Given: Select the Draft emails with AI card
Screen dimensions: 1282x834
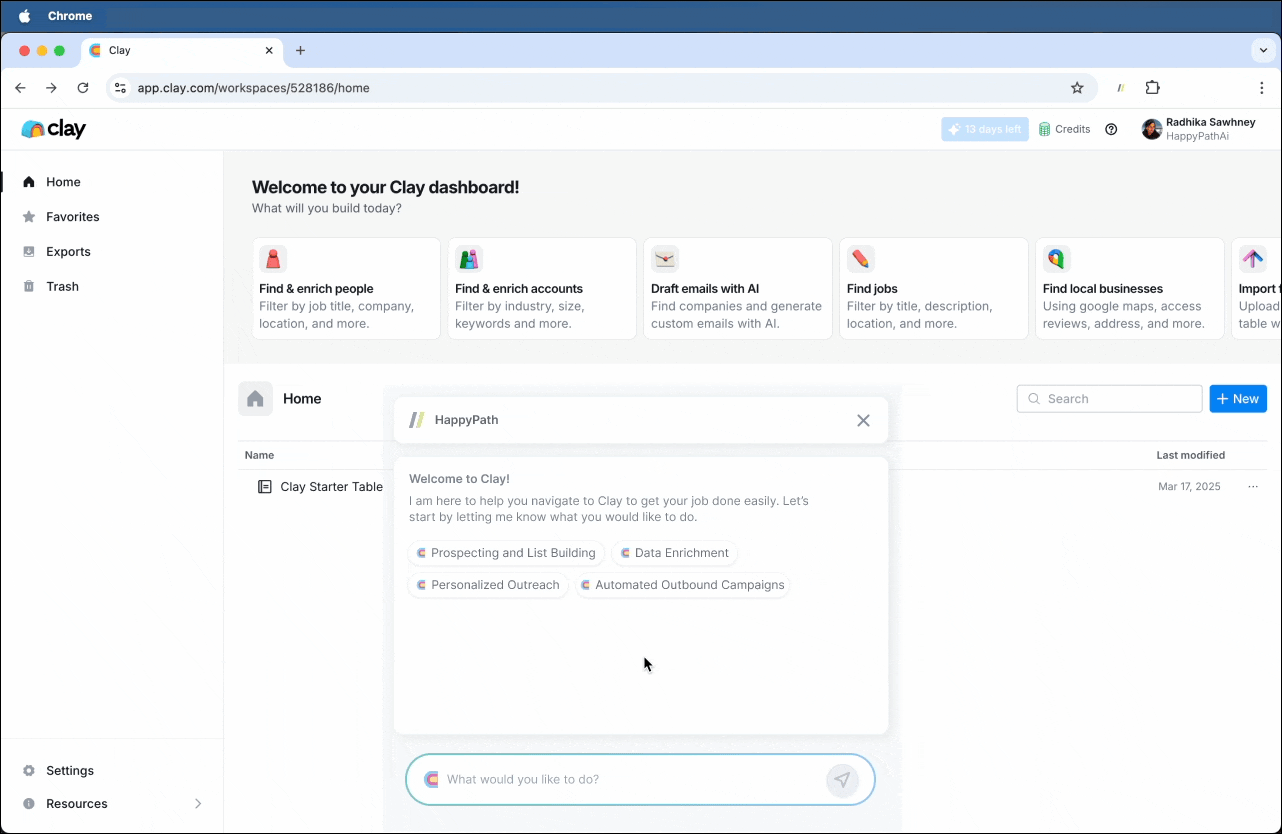Looking at the screenshot, I should [738, 288].
